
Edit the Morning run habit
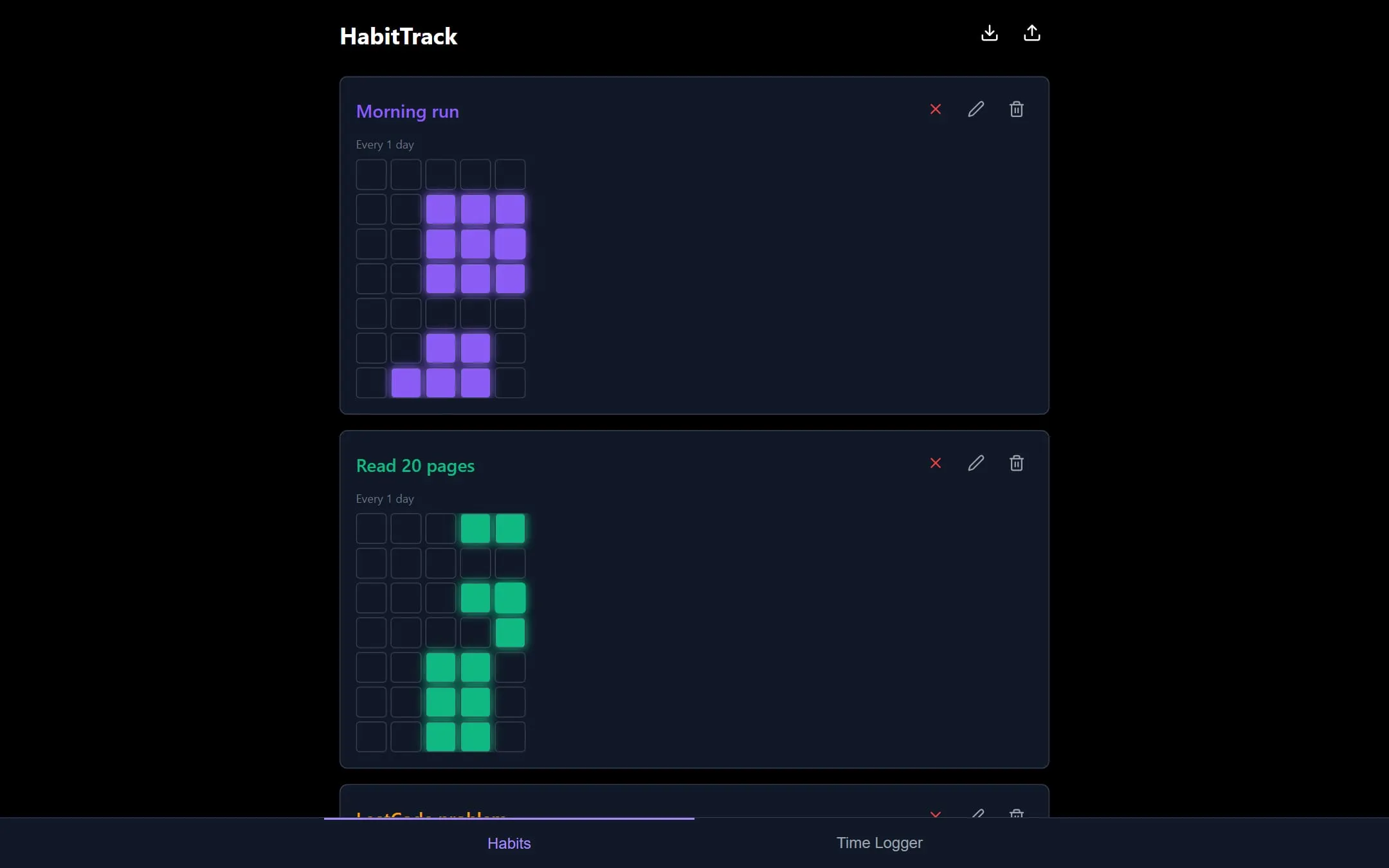[976, 109]
